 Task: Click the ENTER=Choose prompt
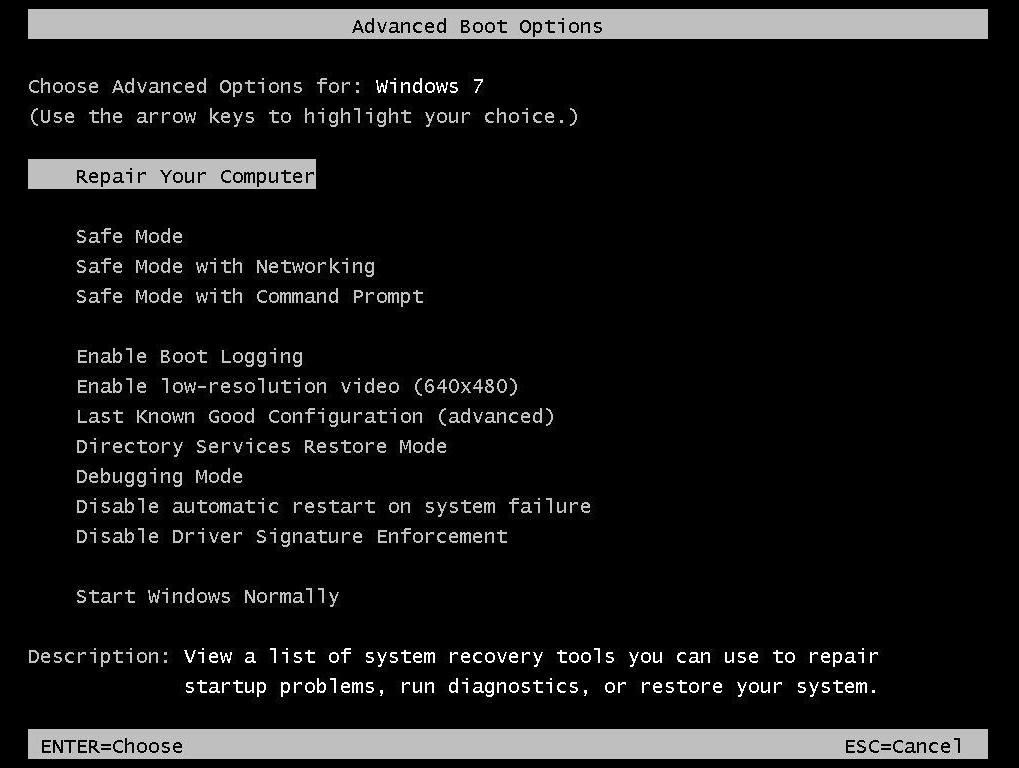[111, 746]
